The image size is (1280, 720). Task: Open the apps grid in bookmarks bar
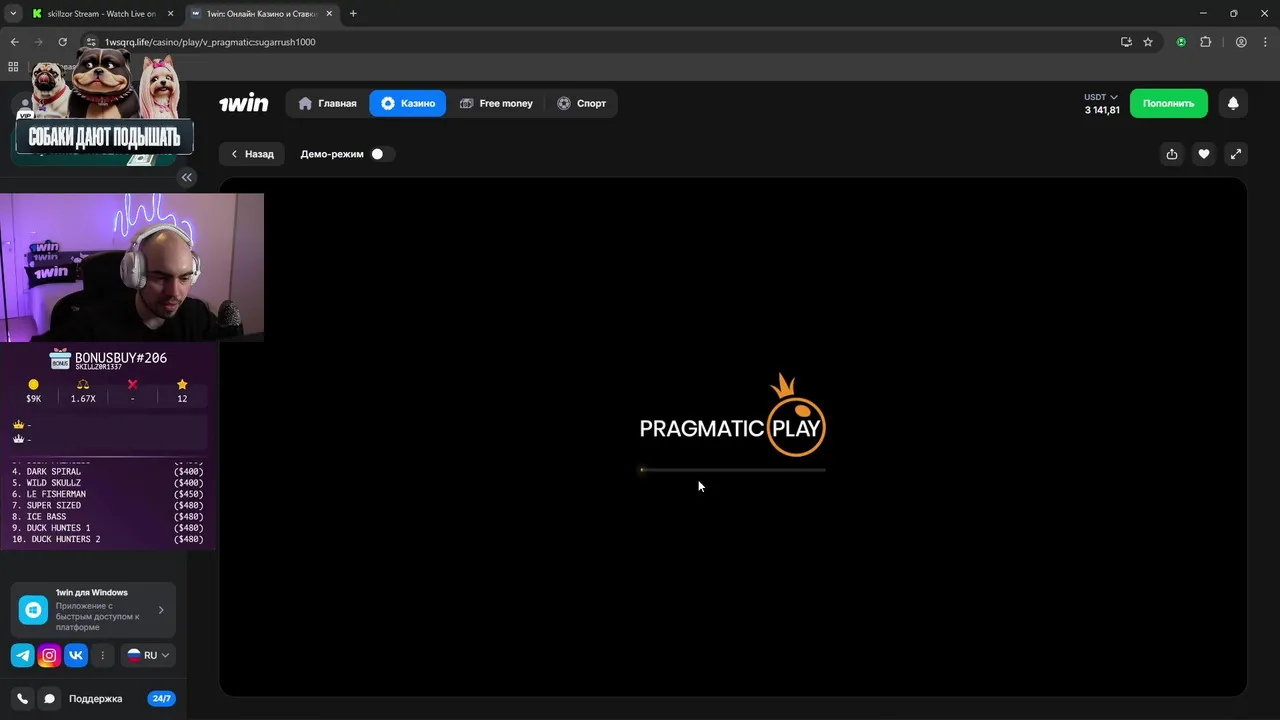click(13, 67)
